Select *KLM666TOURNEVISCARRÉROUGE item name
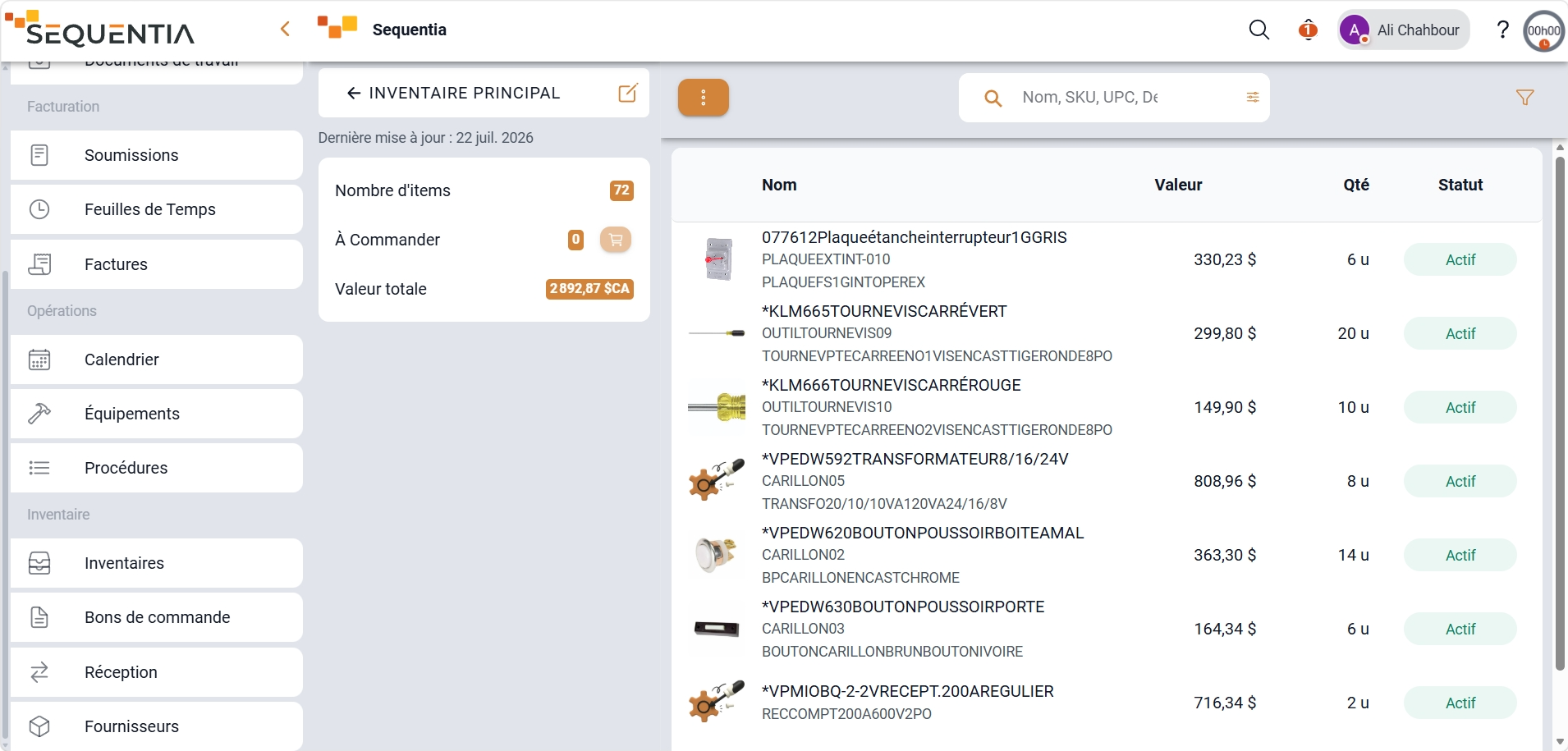This screenshot has height=751, width=1568. (x=891, y=386)
